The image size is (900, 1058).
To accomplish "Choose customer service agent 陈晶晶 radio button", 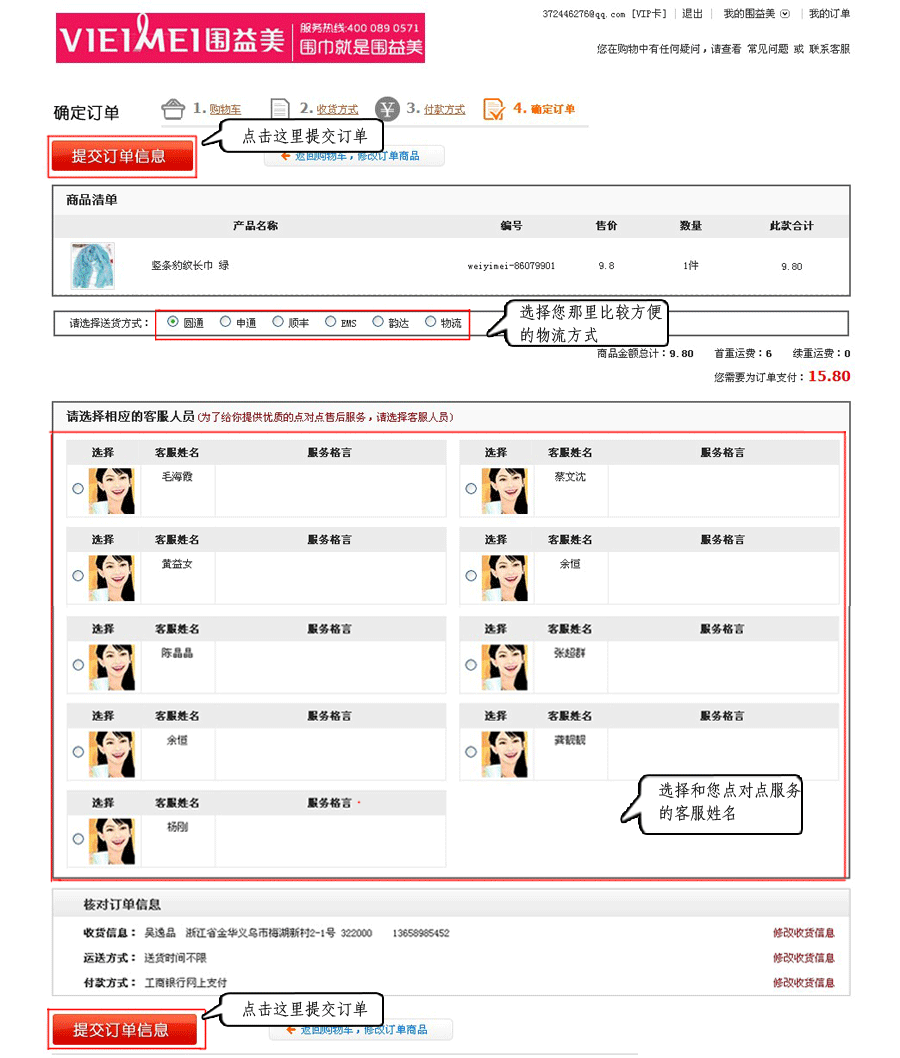I will point(78,665).
